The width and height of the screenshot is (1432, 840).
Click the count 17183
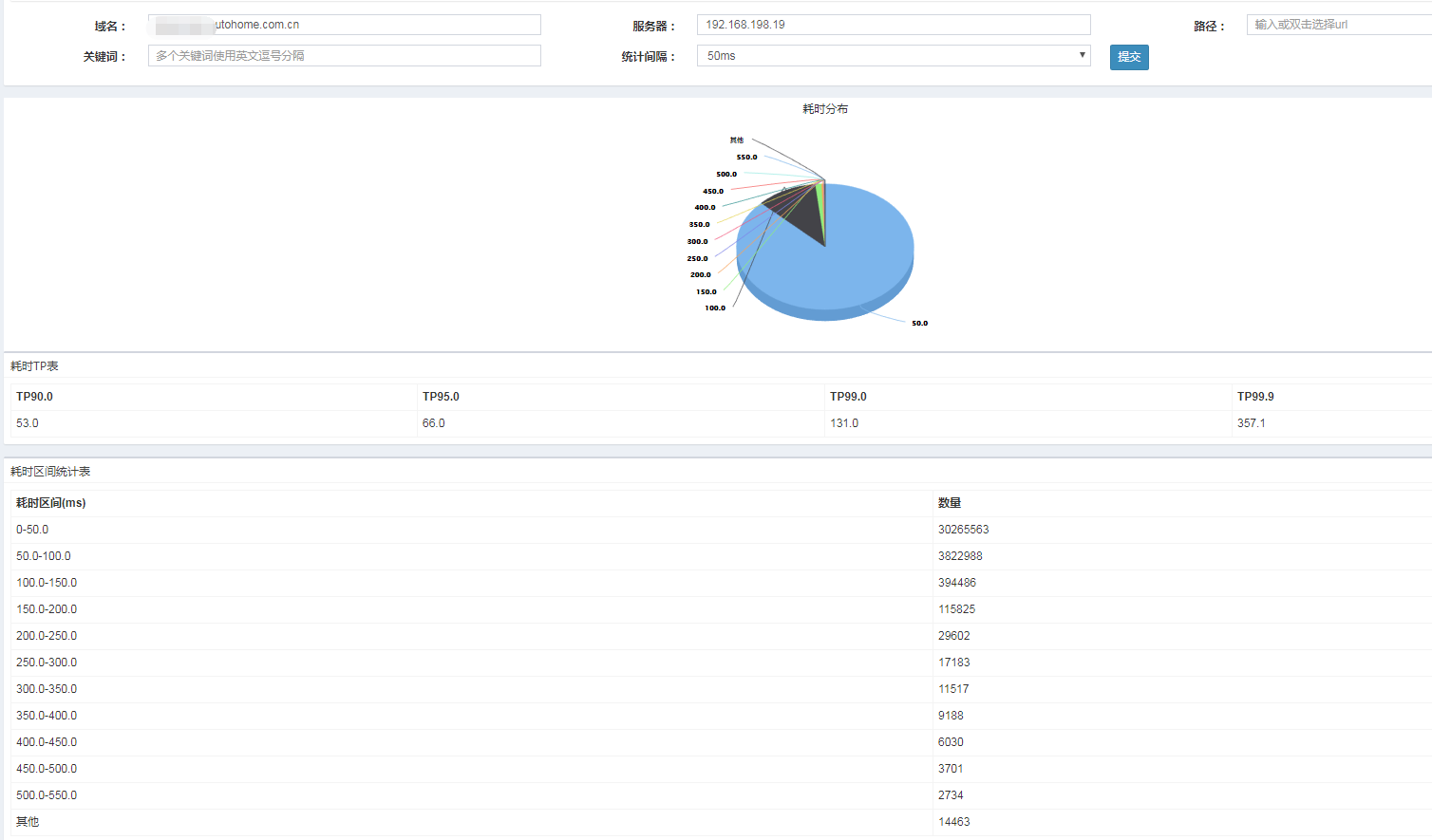[954, 663]
